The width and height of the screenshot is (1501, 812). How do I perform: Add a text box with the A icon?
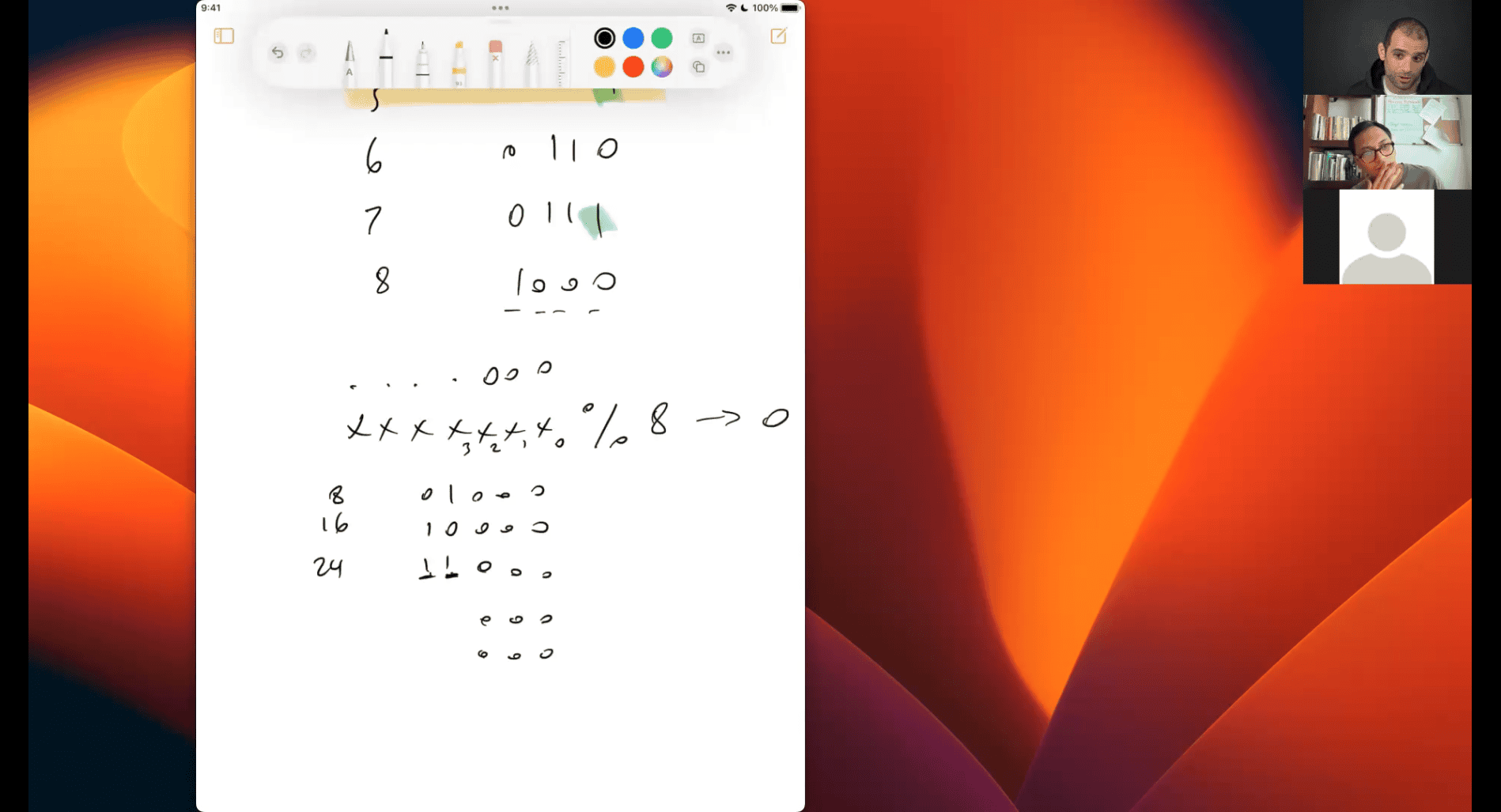click(698, 38)
